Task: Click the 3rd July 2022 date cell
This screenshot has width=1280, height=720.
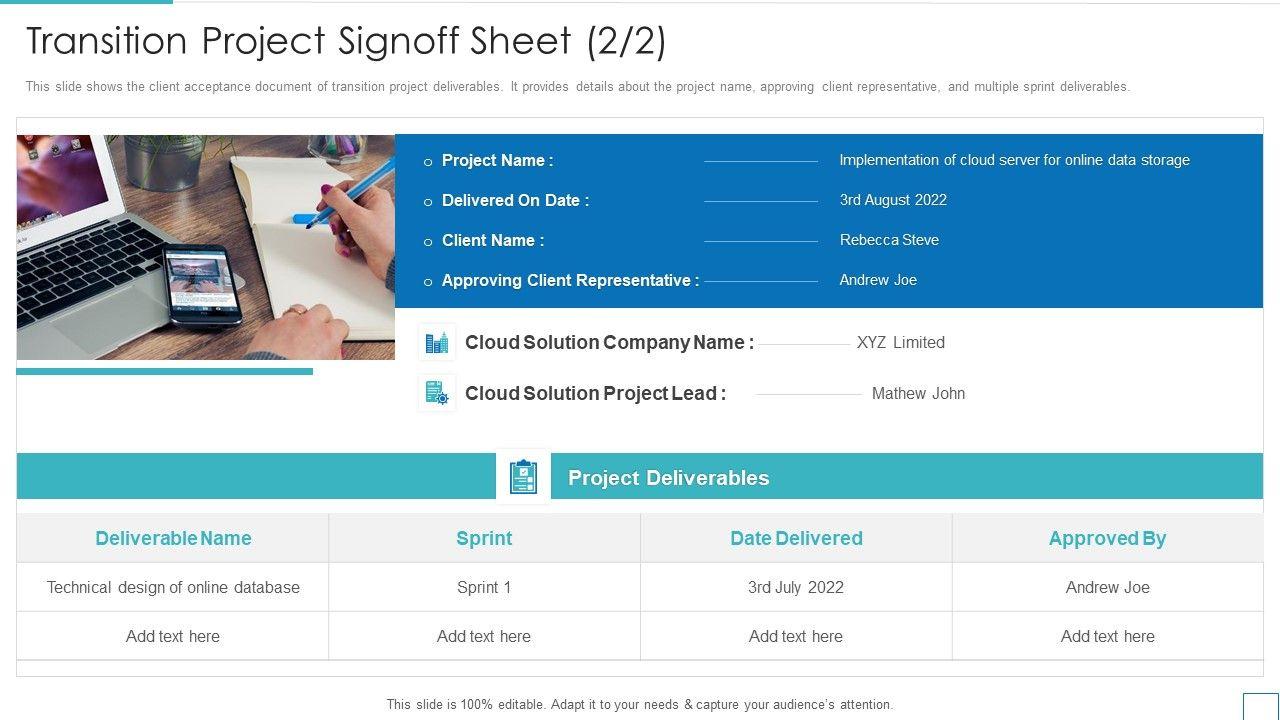Action: click(x=796, y=587)
